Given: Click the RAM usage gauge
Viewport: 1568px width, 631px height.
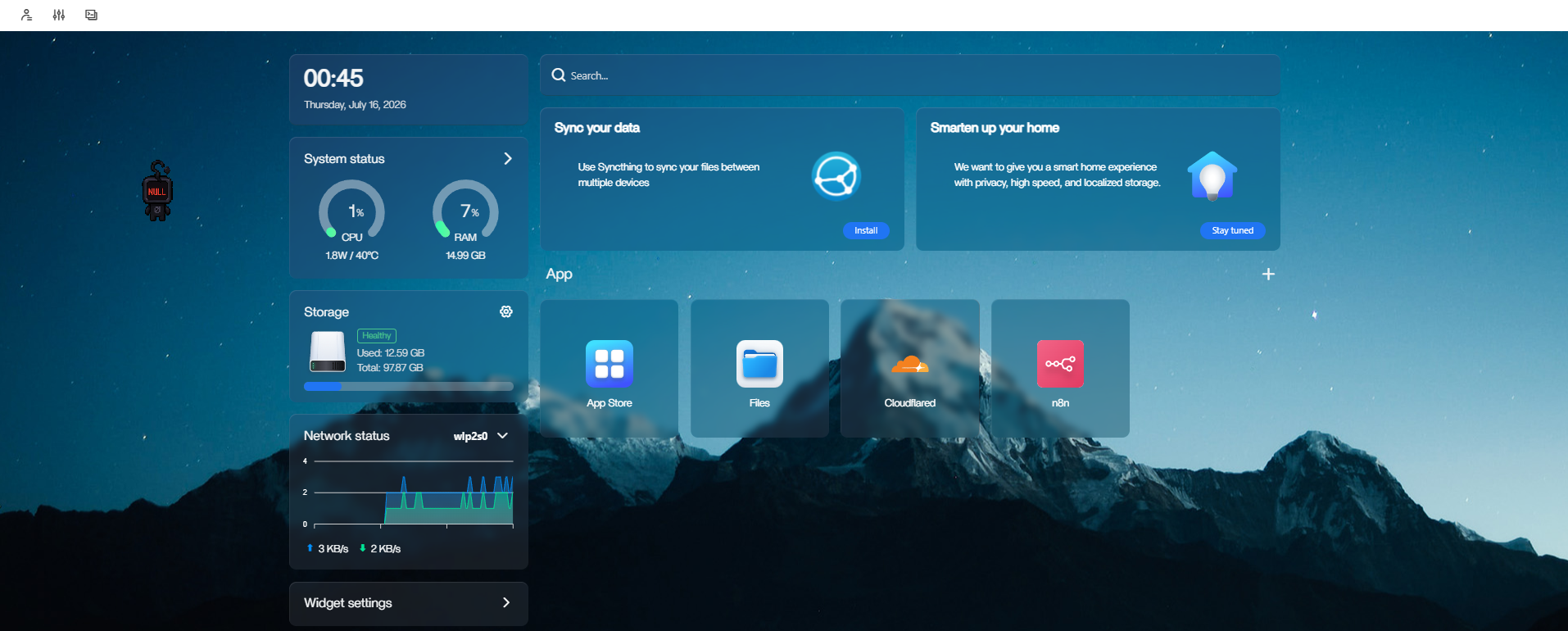Looking at the screenshot, I should (x=465, y=211).
